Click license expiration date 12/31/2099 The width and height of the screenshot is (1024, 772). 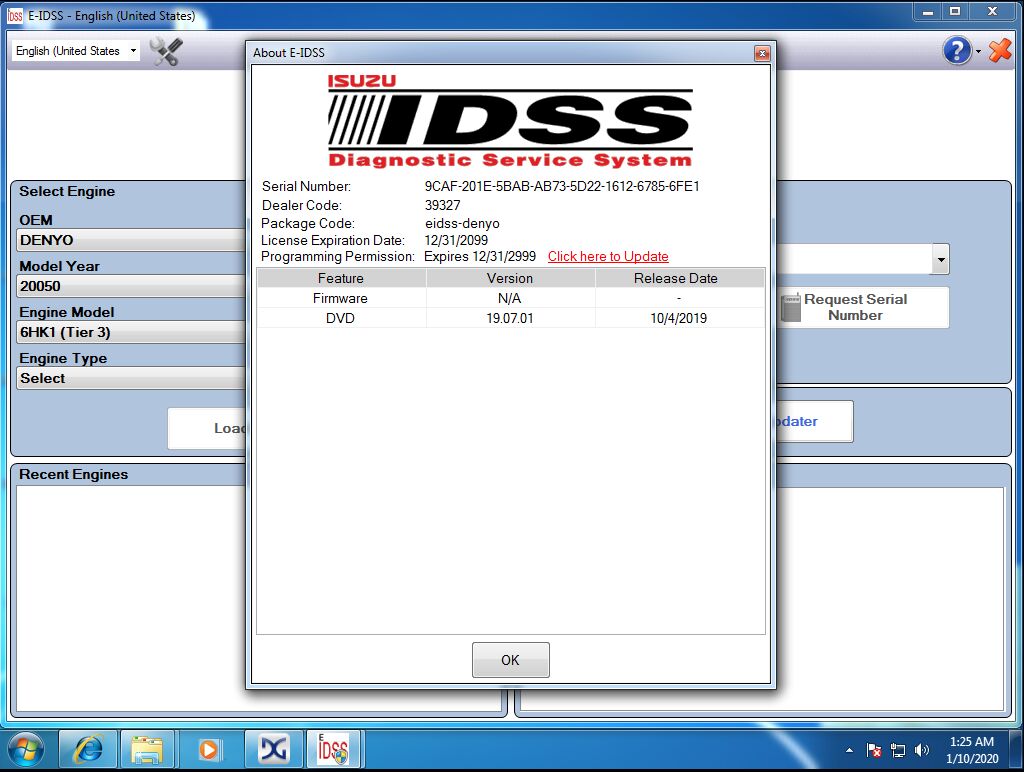click(x=456, y=240)
